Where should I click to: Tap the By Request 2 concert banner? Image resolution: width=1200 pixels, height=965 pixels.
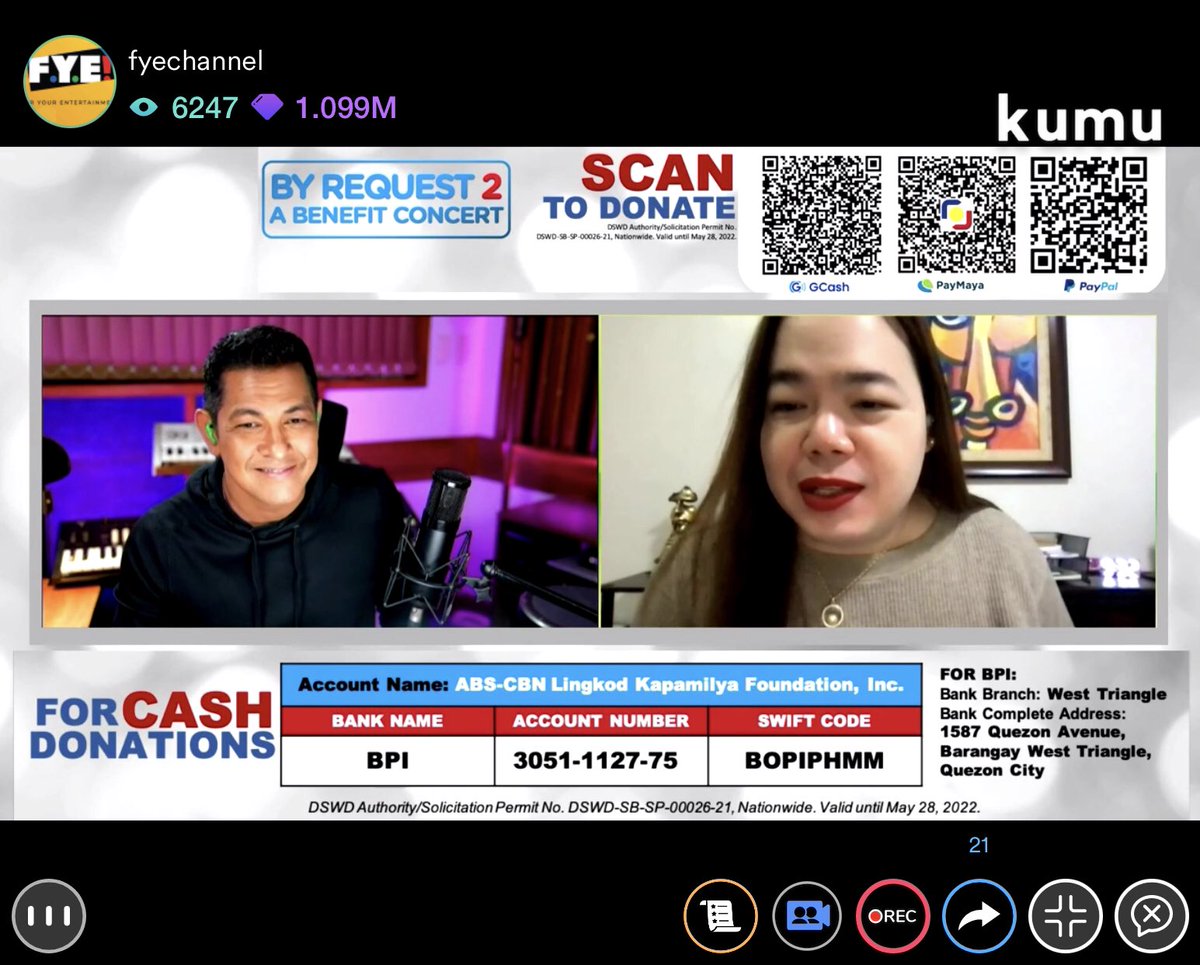[x=386, y=200]
